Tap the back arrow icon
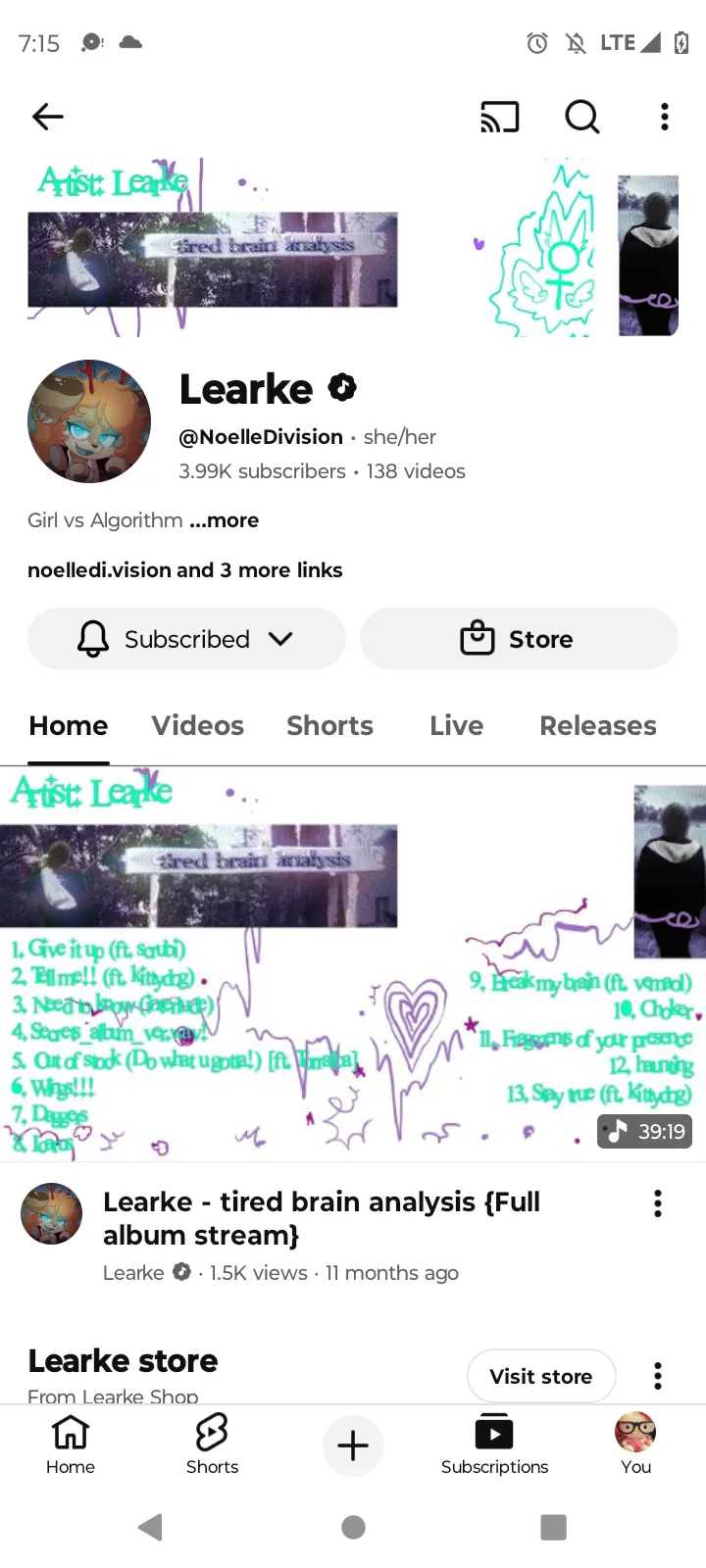The width and height of the screenshot is (706, 1568). pos(47,117)
